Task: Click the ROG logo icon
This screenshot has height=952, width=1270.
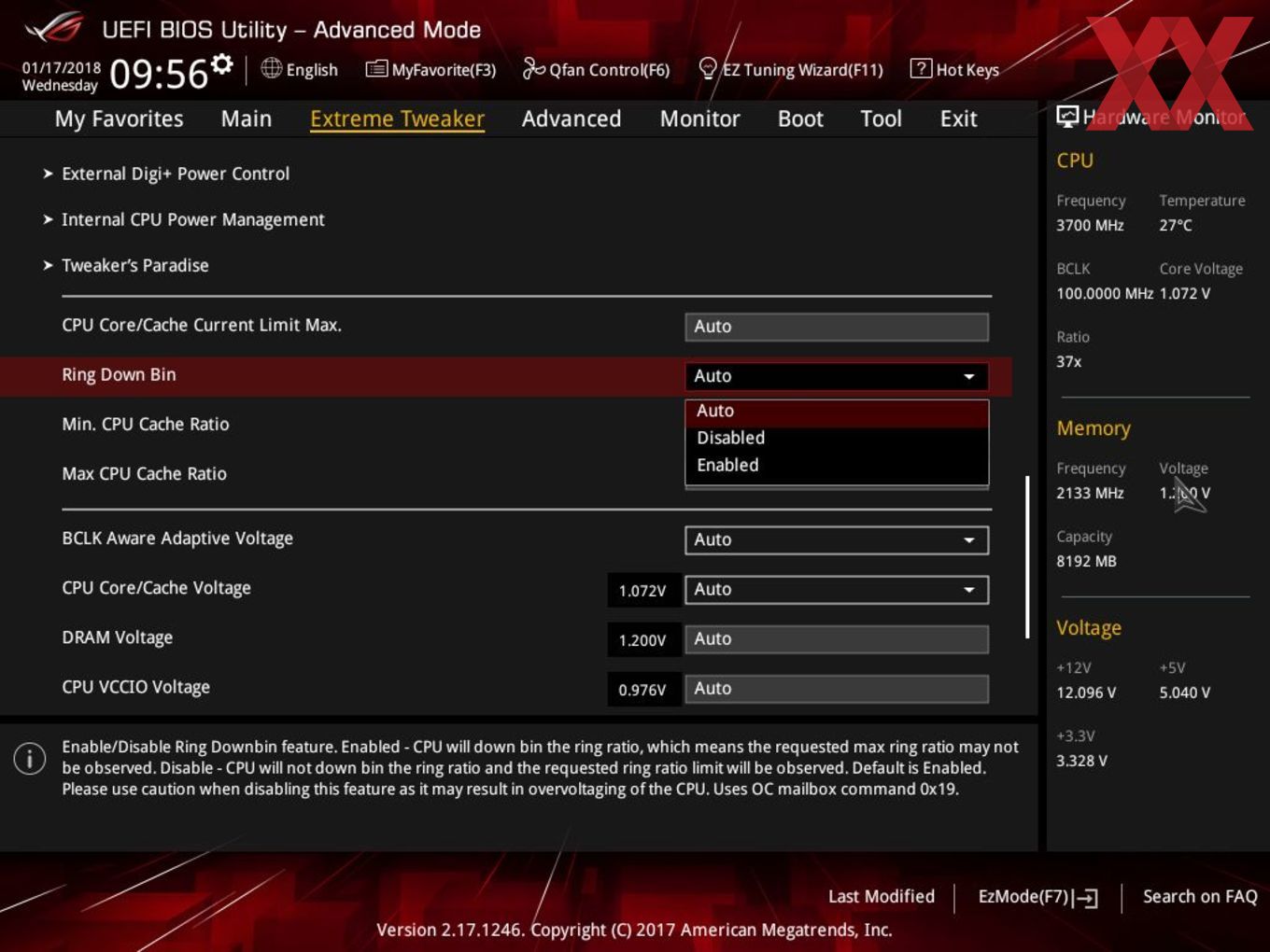Action: (x=53, y=28)
